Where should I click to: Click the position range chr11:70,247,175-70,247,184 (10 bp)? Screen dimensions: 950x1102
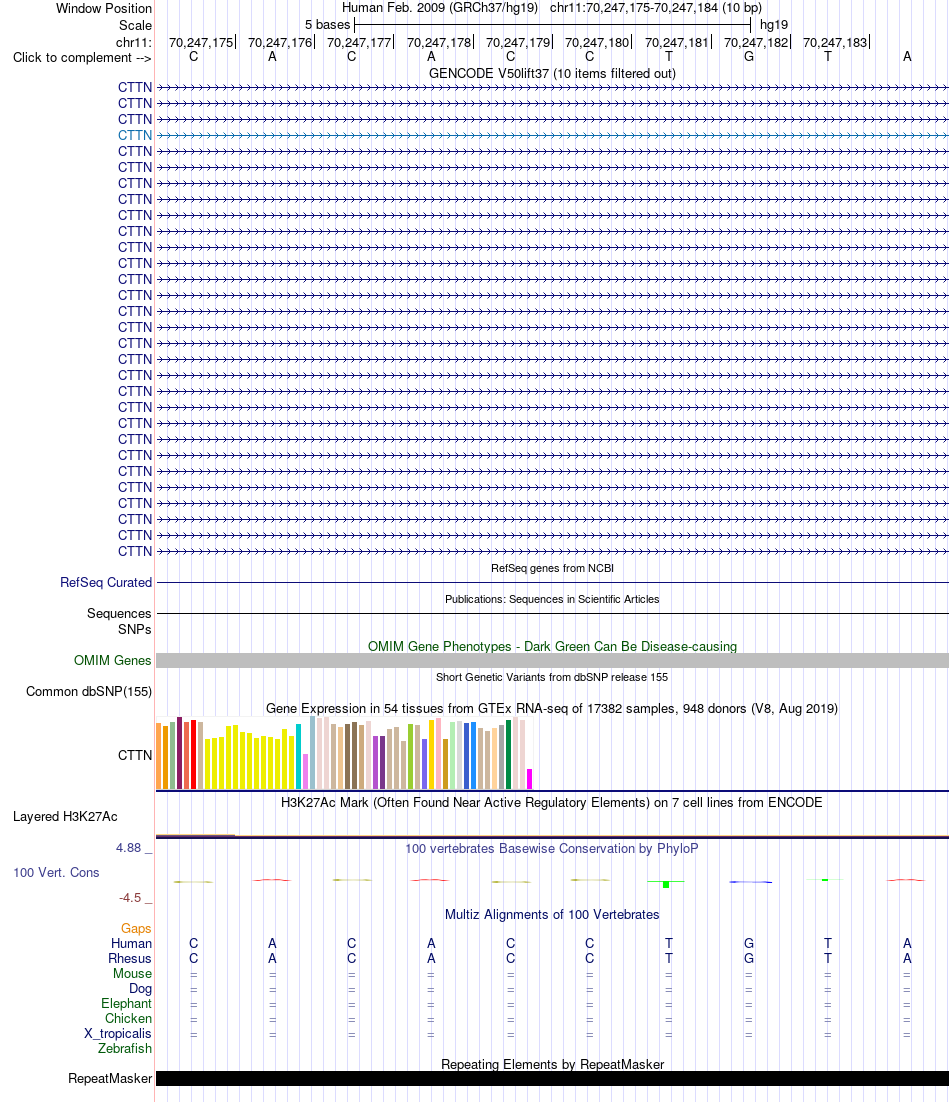tap(656, 8)
